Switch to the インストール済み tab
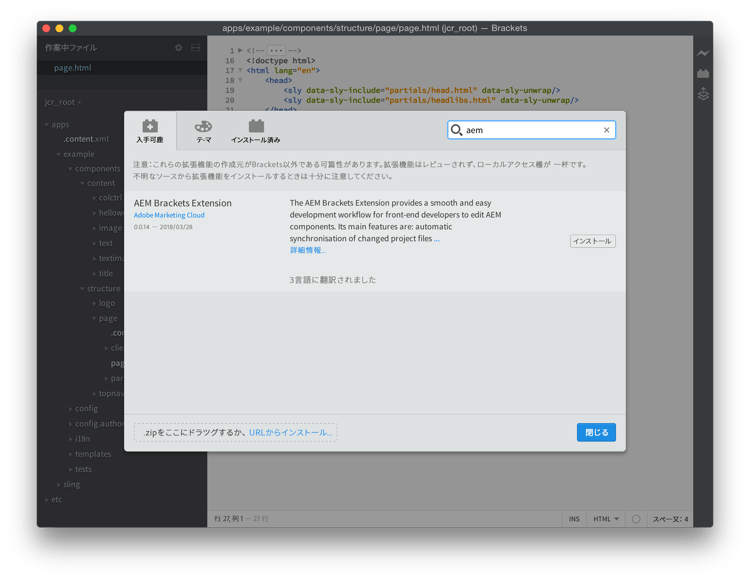Image resolution: width=750 pixels, height=580 pixels. (x=256, y=131)
